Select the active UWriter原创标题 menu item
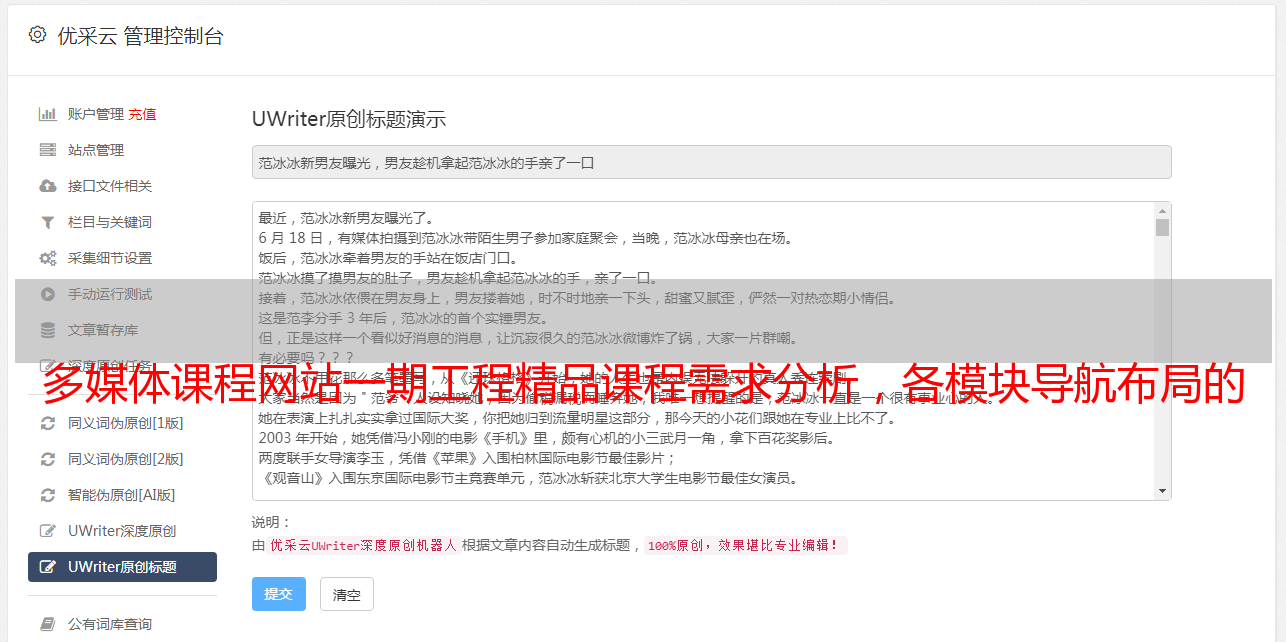This screenshot has width=1286, height=642. tap(122, 567)
